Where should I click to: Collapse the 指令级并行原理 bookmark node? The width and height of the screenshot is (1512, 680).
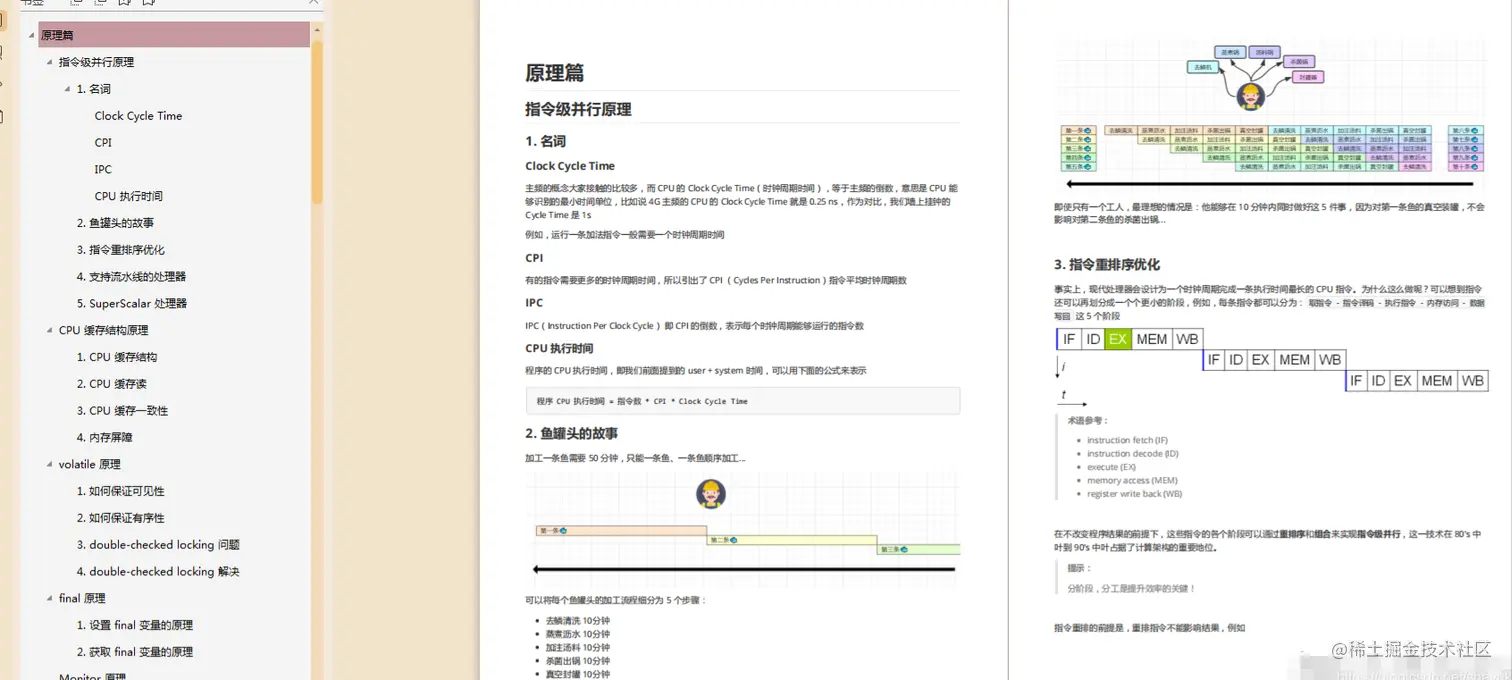coord(50,62)
